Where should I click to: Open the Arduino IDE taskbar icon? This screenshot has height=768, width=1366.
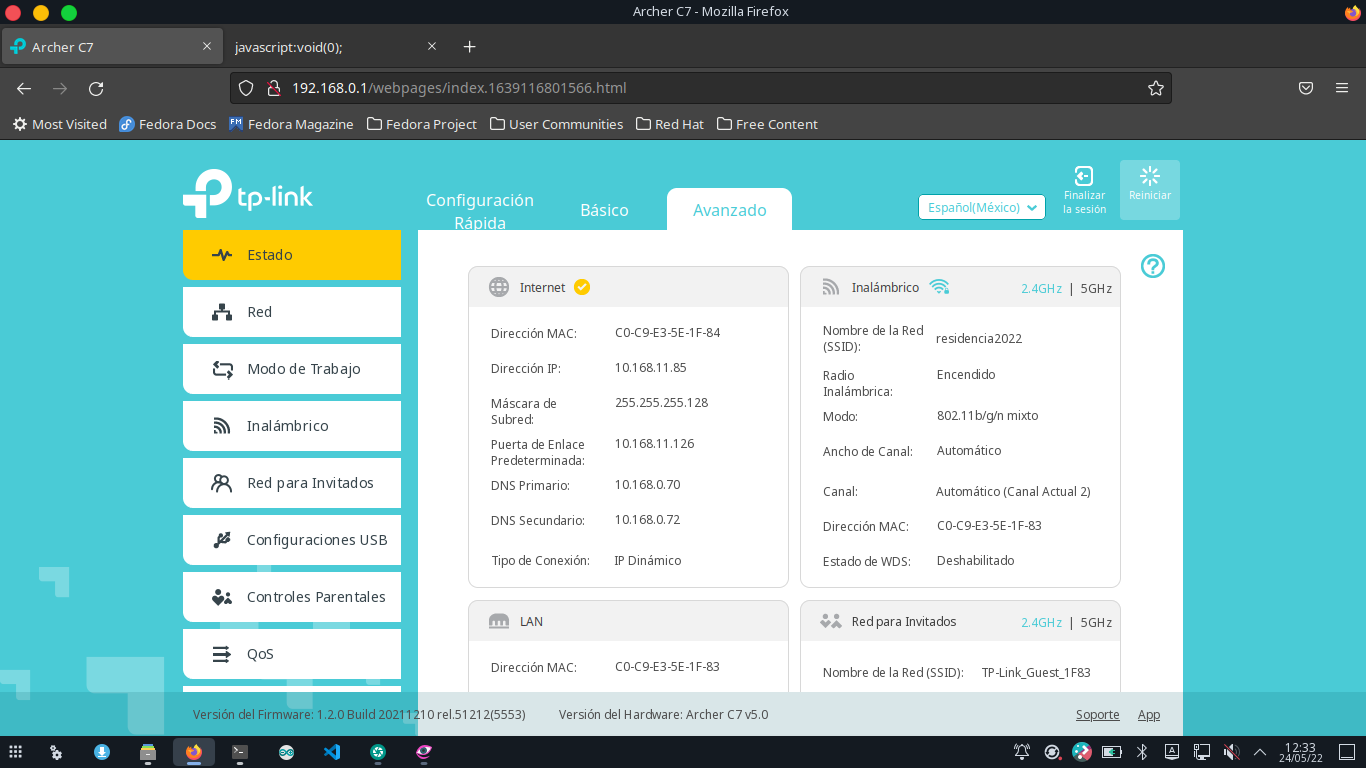point(286,752)
